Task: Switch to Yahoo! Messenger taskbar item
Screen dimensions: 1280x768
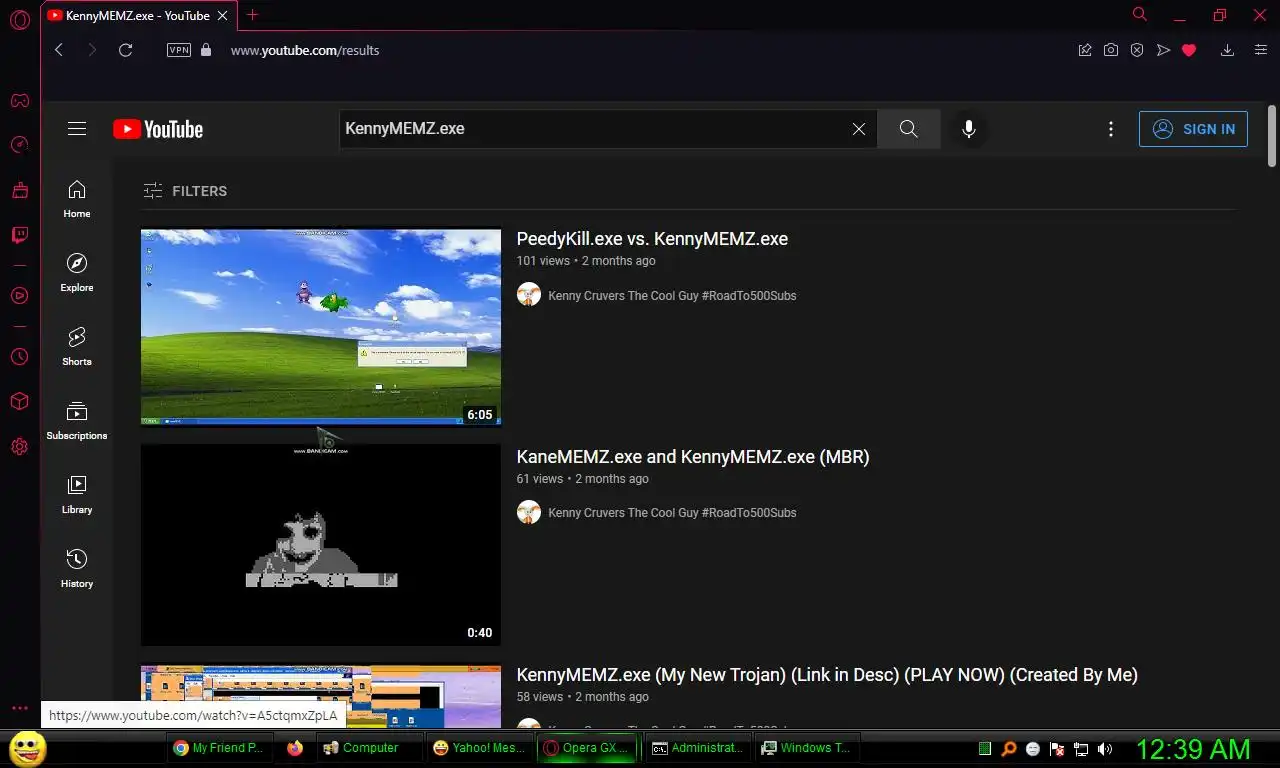Action: (x=480, y=748)
